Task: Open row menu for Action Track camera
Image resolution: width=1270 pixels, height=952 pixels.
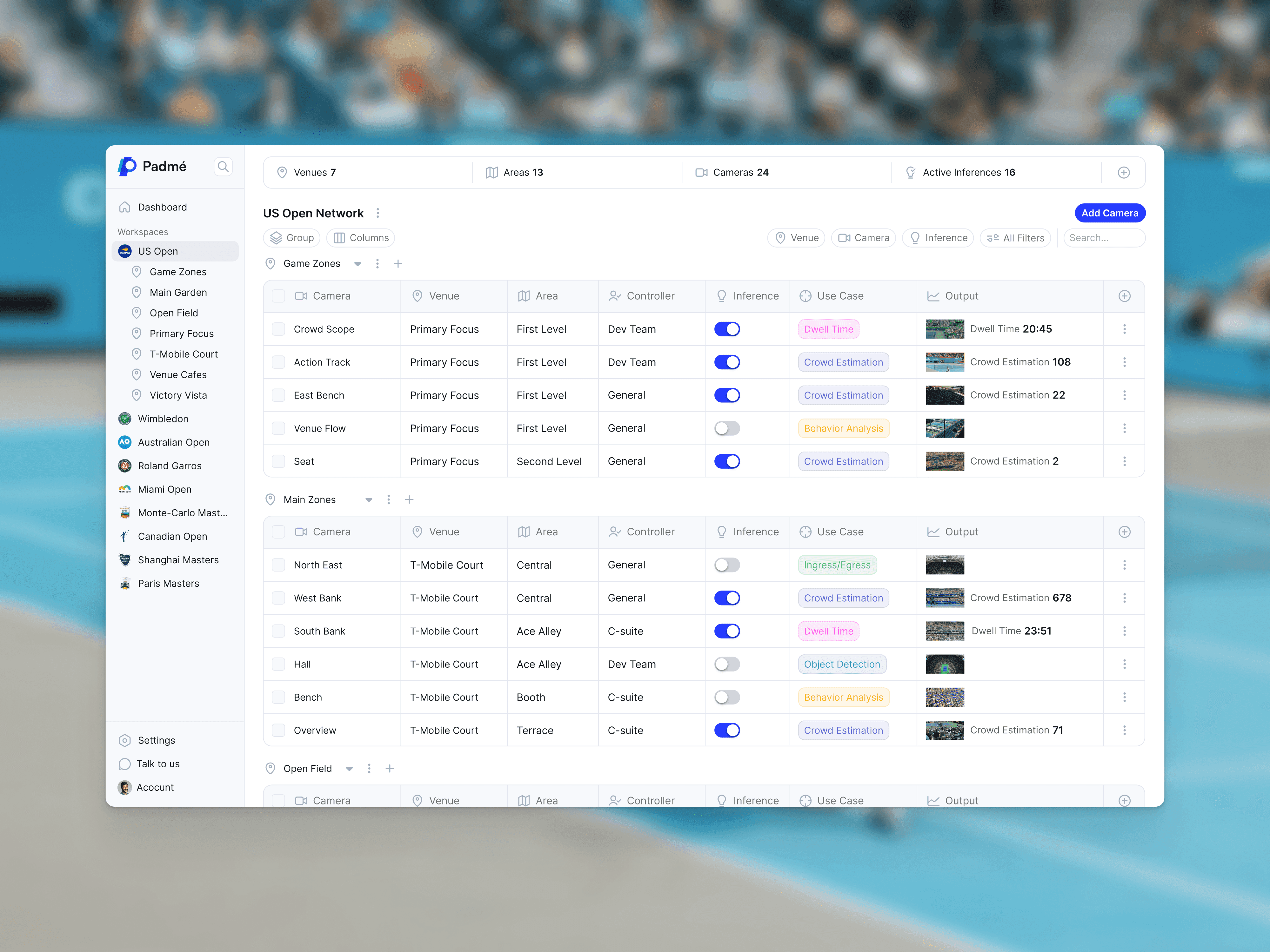Action: 1124,362
